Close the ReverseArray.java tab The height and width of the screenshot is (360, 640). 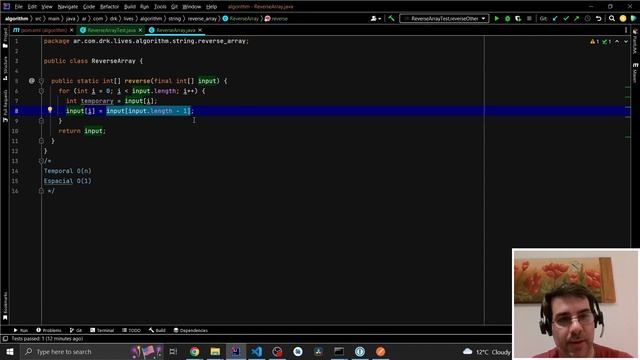coord(200,30)
